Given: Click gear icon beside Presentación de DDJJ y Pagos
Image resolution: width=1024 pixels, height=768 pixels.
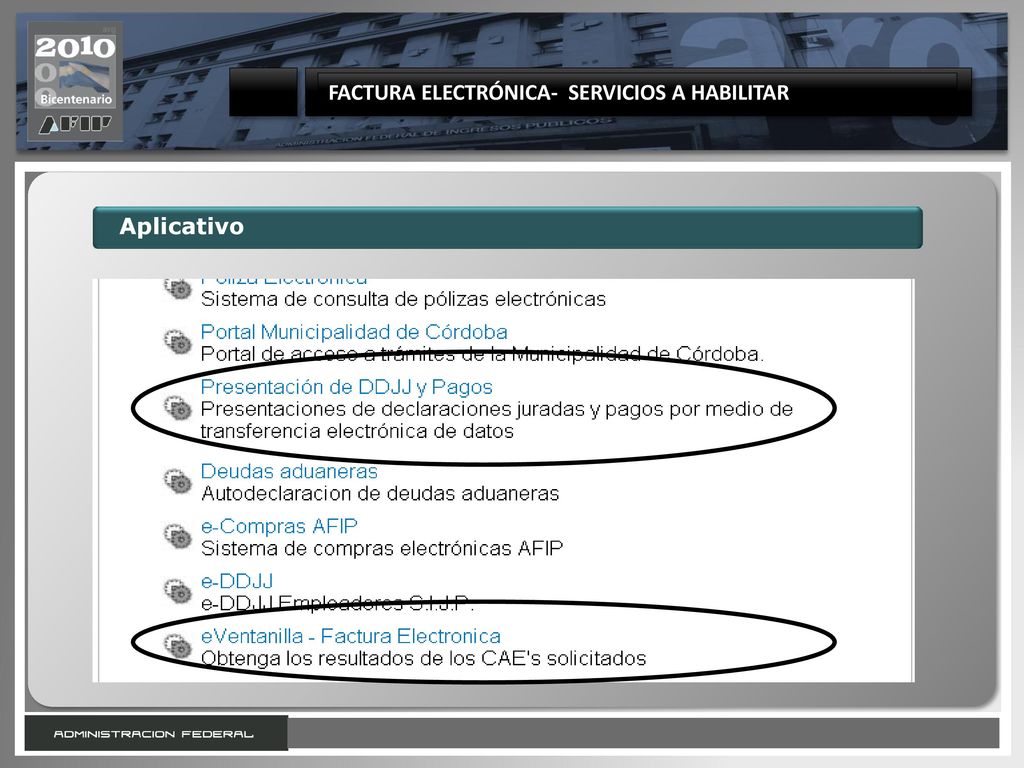Looking at the screenshot, I should point(177,408).
